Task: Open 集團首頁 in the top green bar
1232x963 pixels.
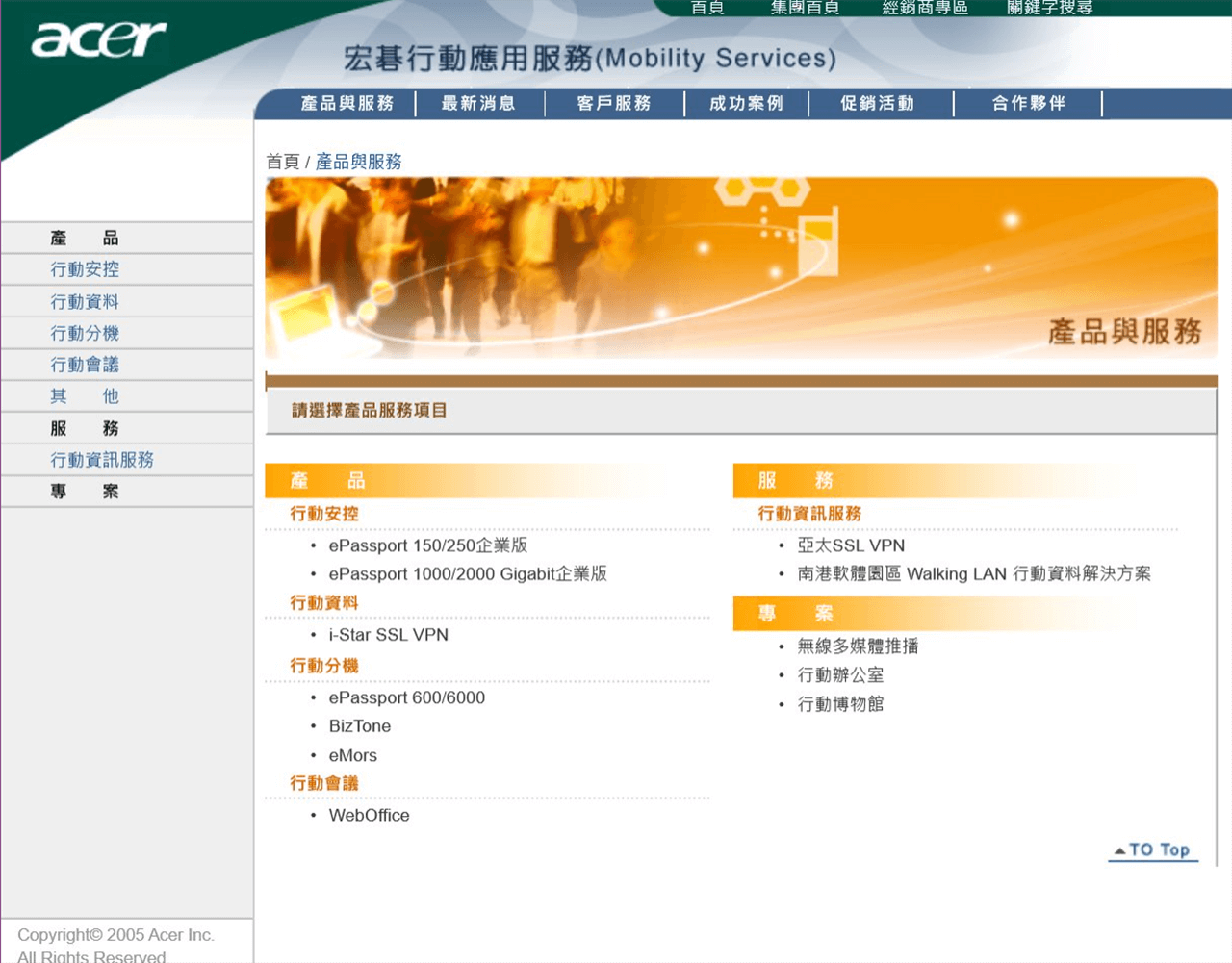Action: click(805, 8)
